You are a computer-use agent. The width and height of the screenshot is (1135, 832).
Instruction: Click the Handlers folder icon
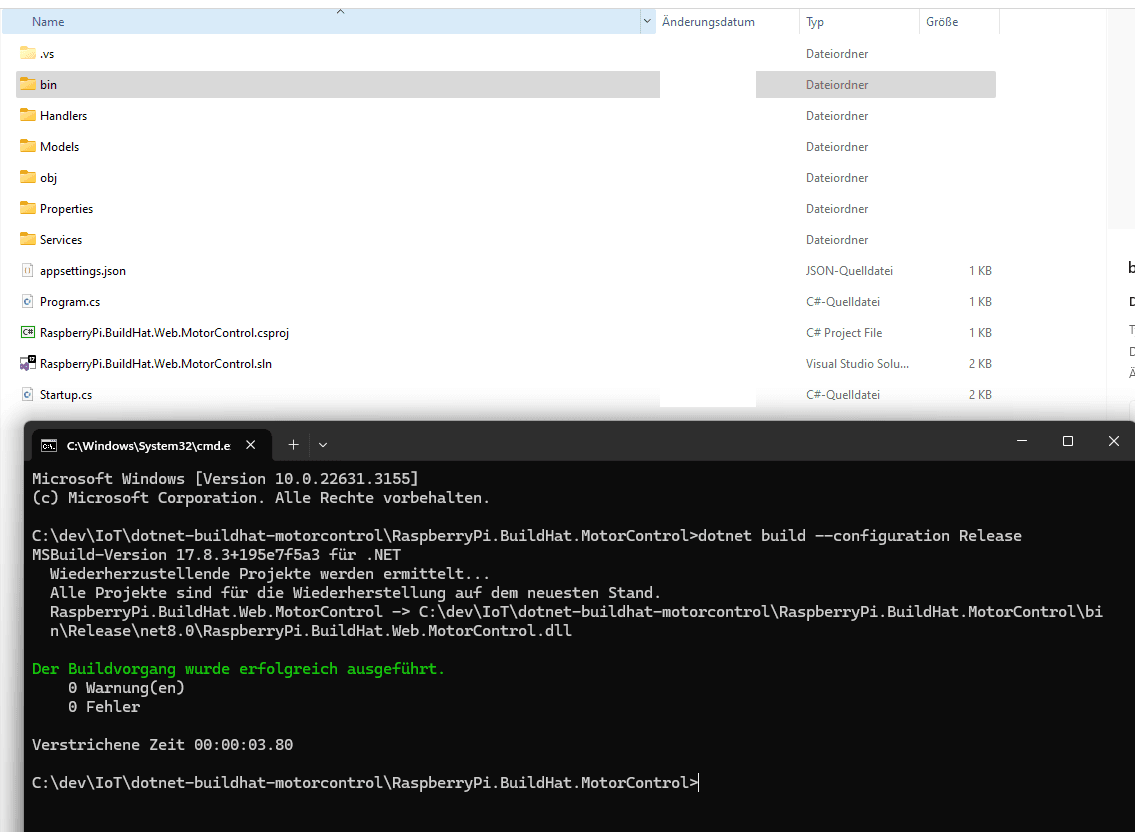(x=28, y=115)
